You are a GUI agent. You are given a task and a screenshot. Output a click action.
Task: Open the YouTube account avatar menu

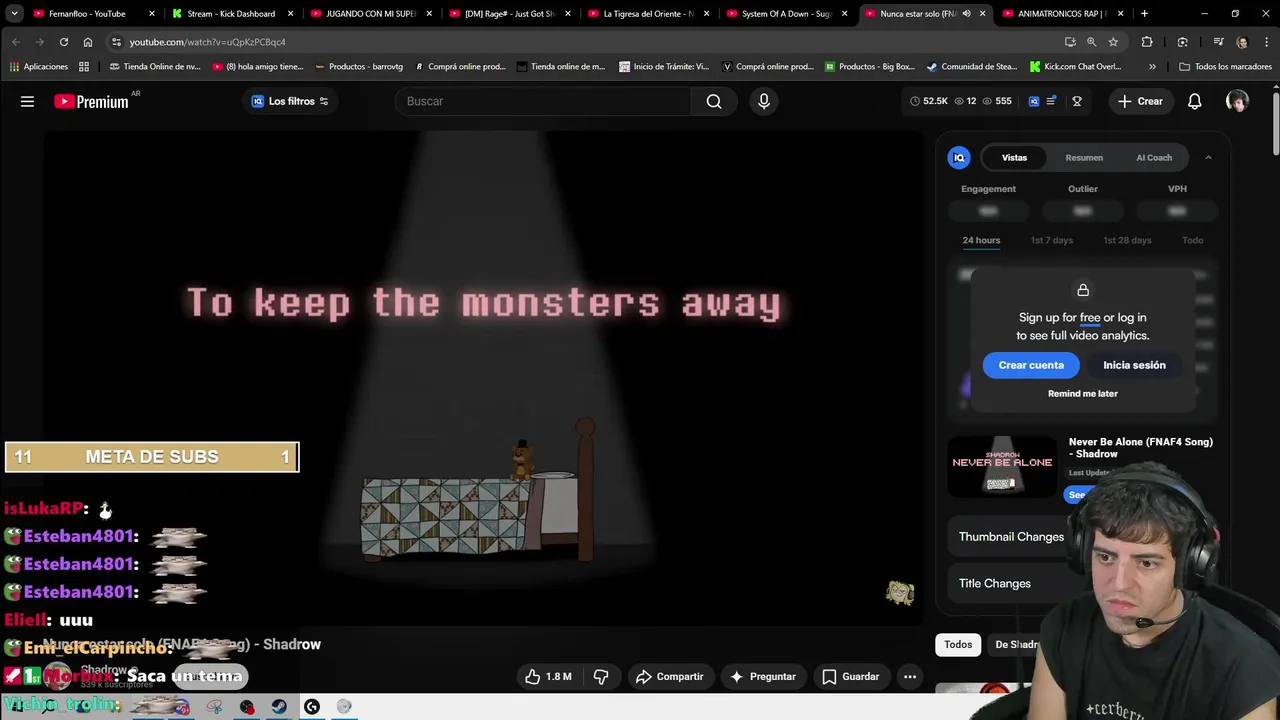pos(1237,101)
